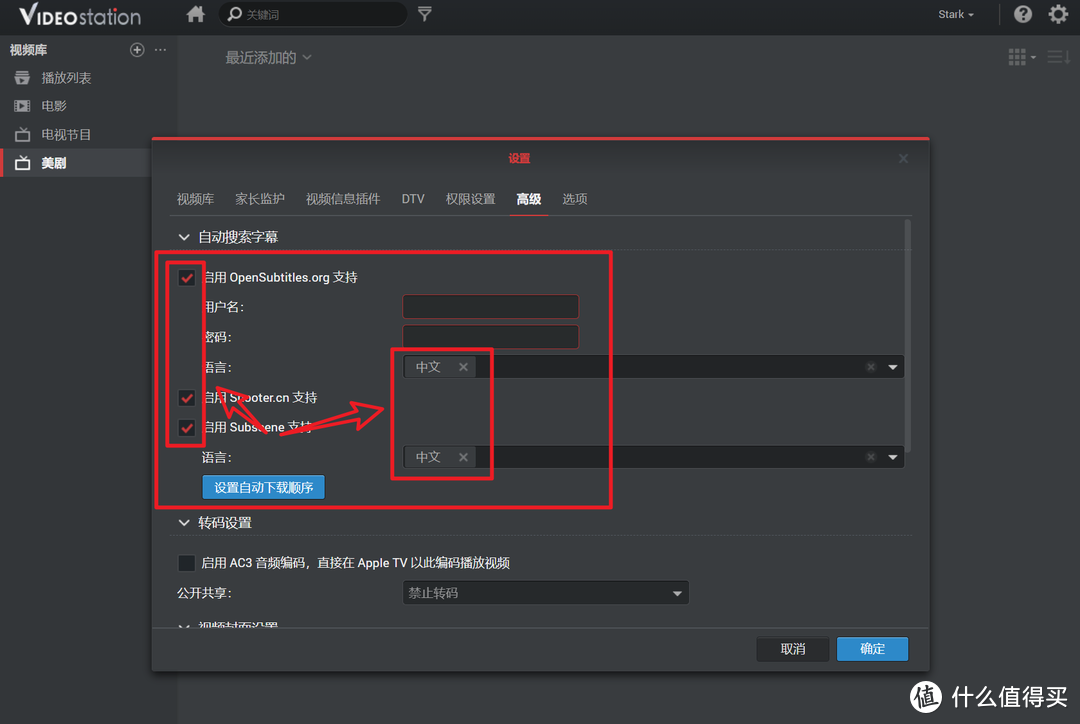The image size is (1080, 724).
Task: Click the keyword search field
Action: (x=312, y=14)
